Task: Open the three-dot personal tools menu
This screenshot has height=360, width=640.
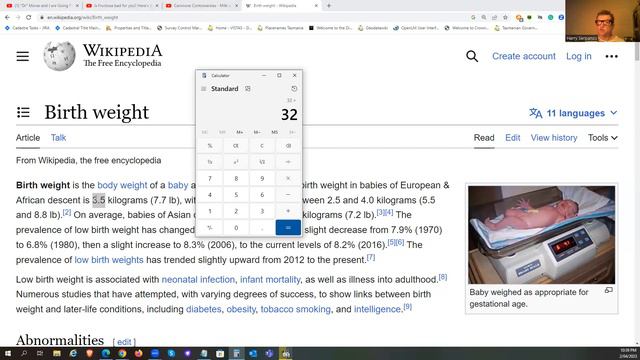Action: coord(611,56)
